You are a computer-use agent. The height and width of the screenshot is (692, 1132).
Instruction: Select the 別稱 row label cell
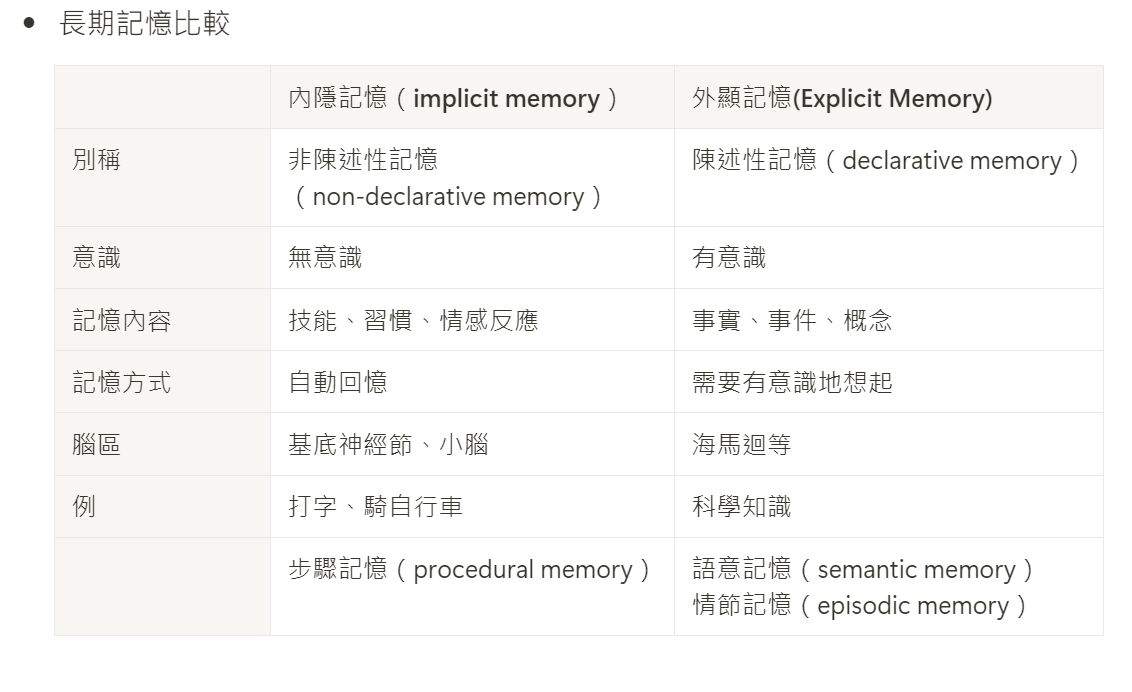[97, 160]
